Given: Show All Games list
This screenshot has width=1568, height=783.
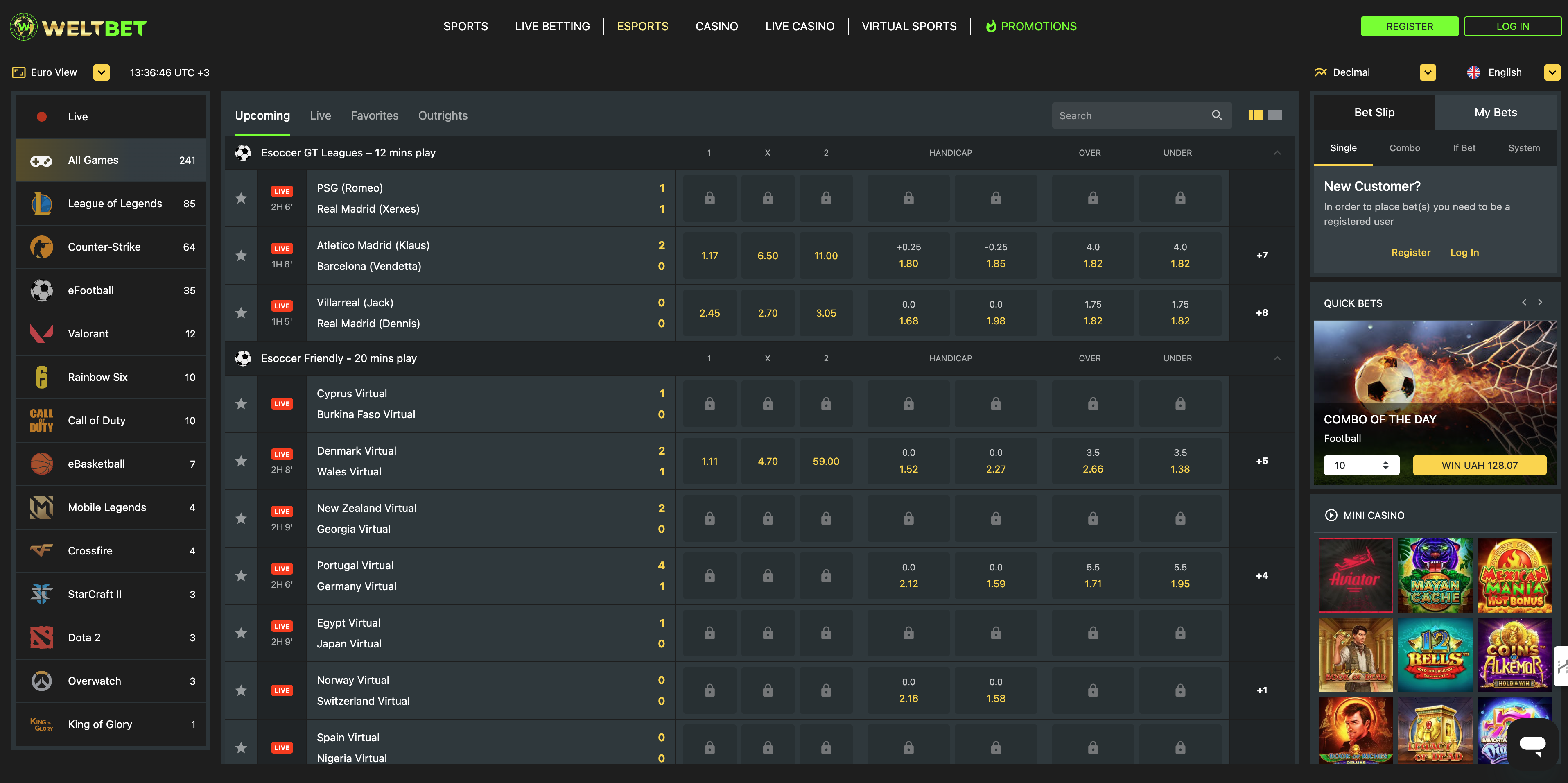Looking at the screenshot, I should pyautogui.click(x=110, y=160).
